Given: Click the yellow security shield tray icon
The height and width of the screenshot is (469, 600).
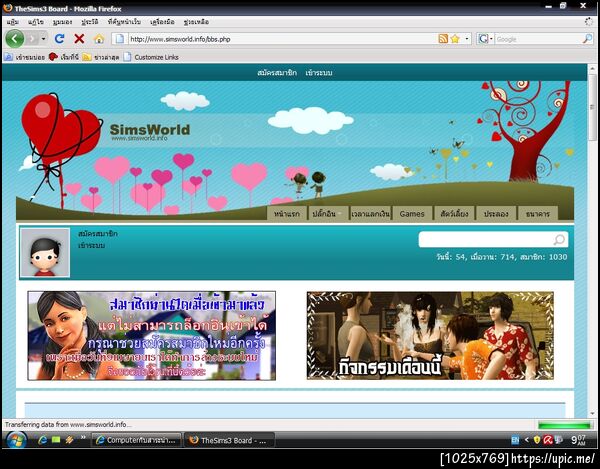Looking at the screenshot, I should [x=537, y=440].
